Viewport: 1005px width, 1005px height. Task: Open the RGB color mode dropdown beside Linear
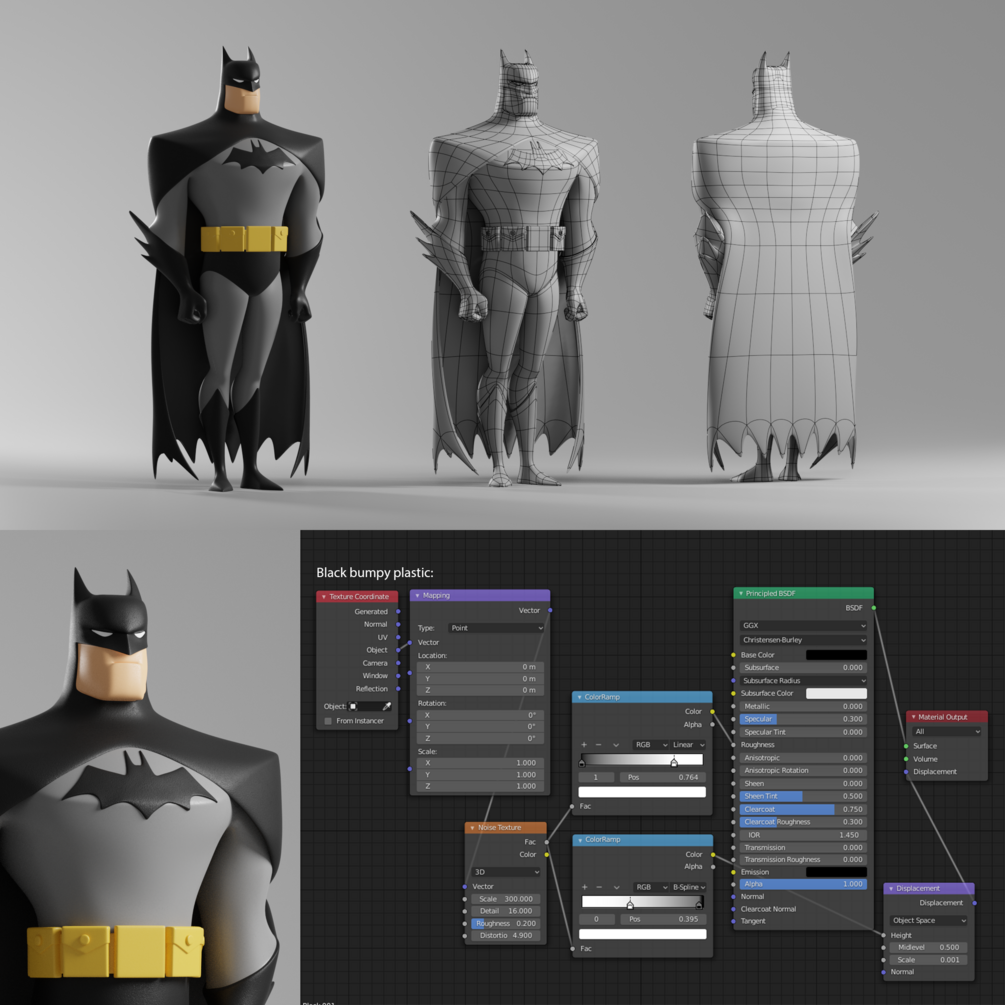(651, 745)
